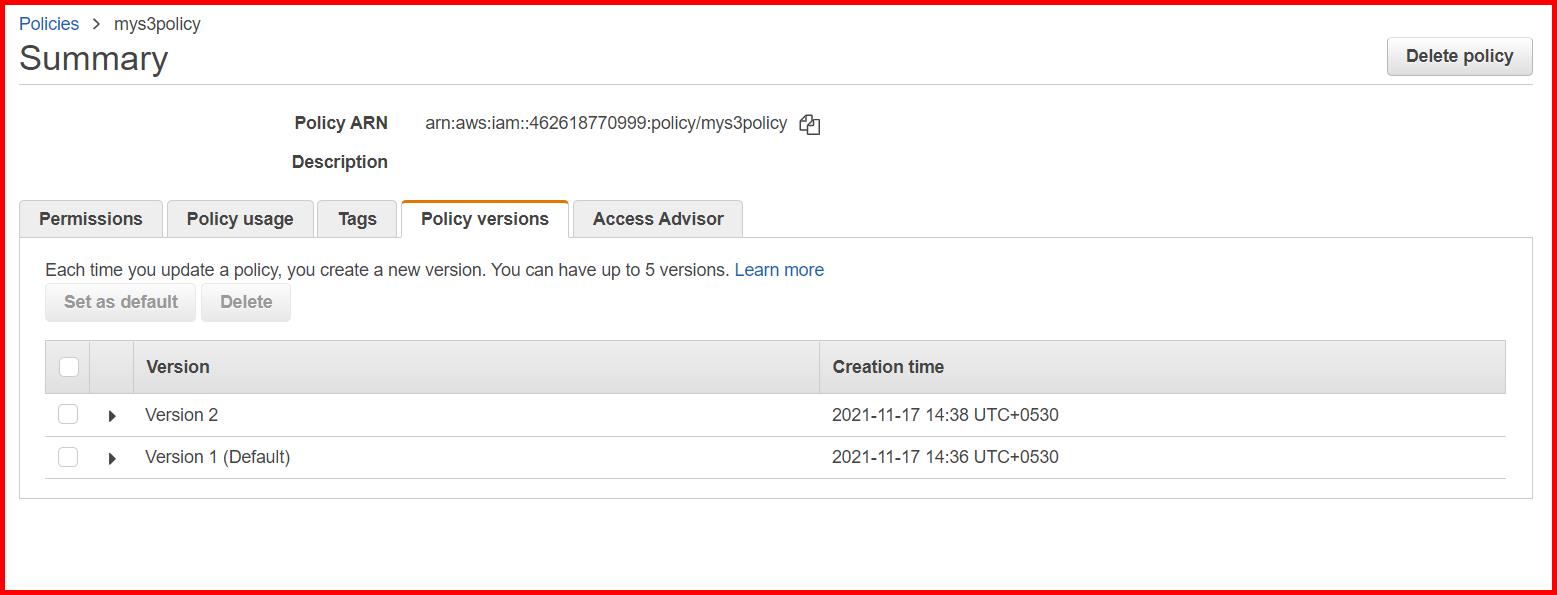Toggle the select-all versions checkbox

[x=68, y=367]
